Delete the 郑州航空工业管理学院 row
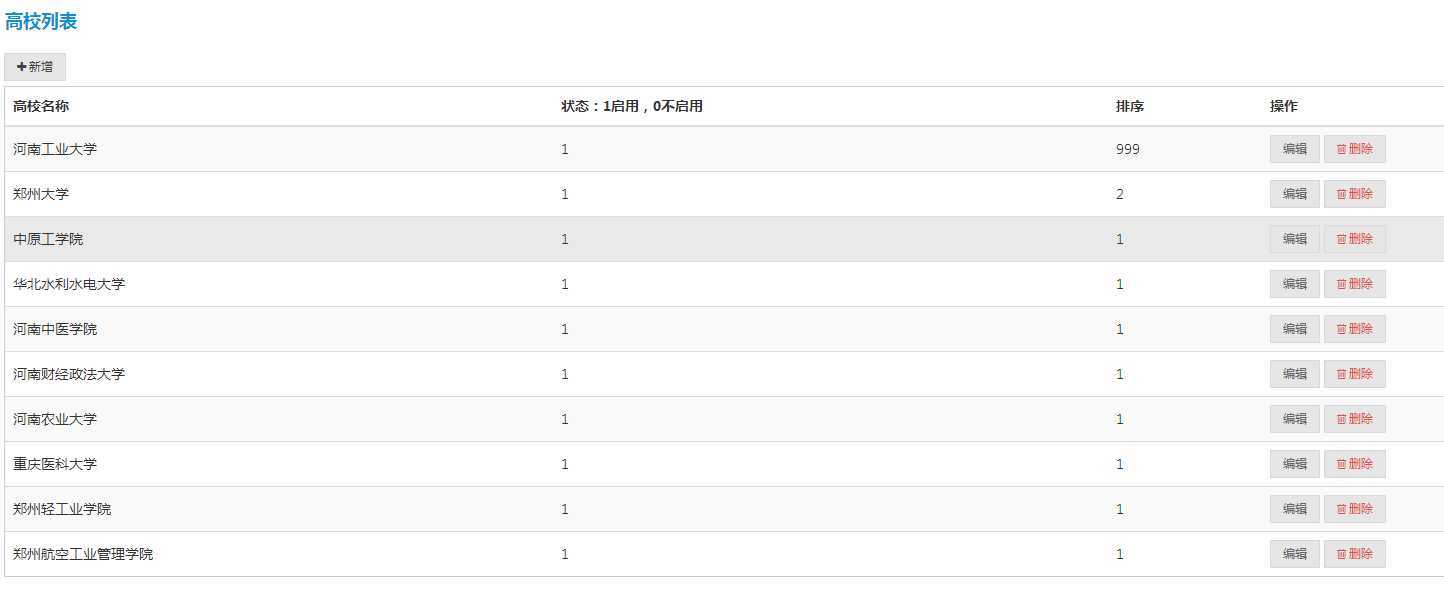This screenshot has height=597, width=1444. [1354, 554]
